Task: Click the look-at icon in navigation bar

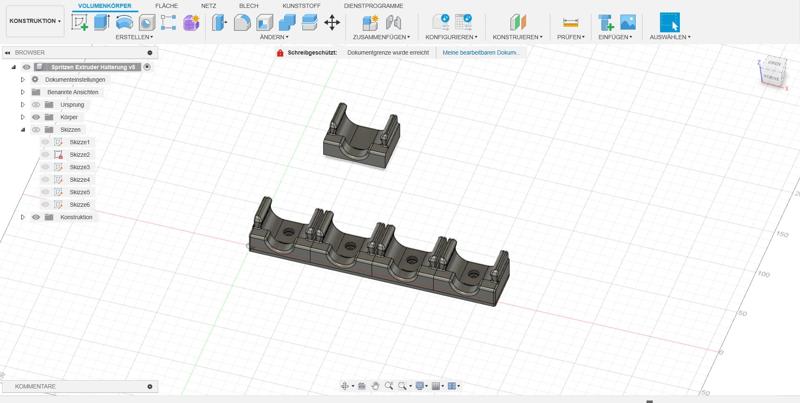Action: click(x=362, y=386)
